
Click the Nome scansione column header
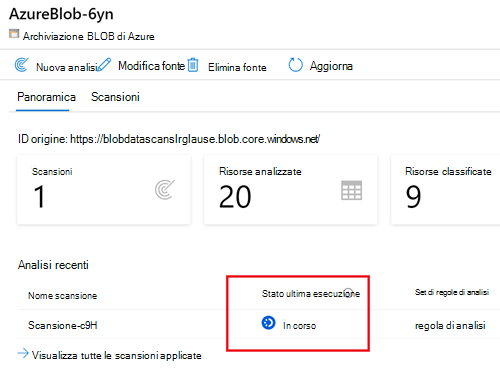(x=62, y=296)
